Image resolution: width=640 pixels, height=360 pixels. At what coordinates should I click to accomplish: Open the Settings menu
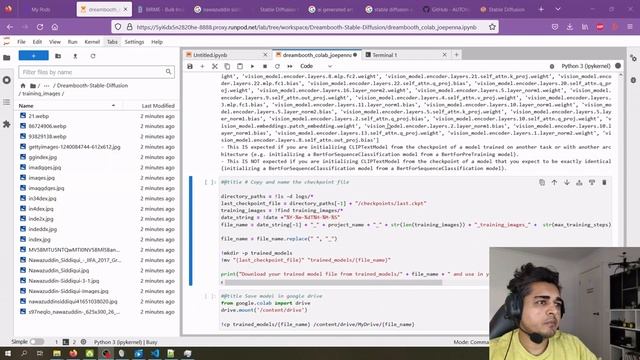tap(134, 42)
